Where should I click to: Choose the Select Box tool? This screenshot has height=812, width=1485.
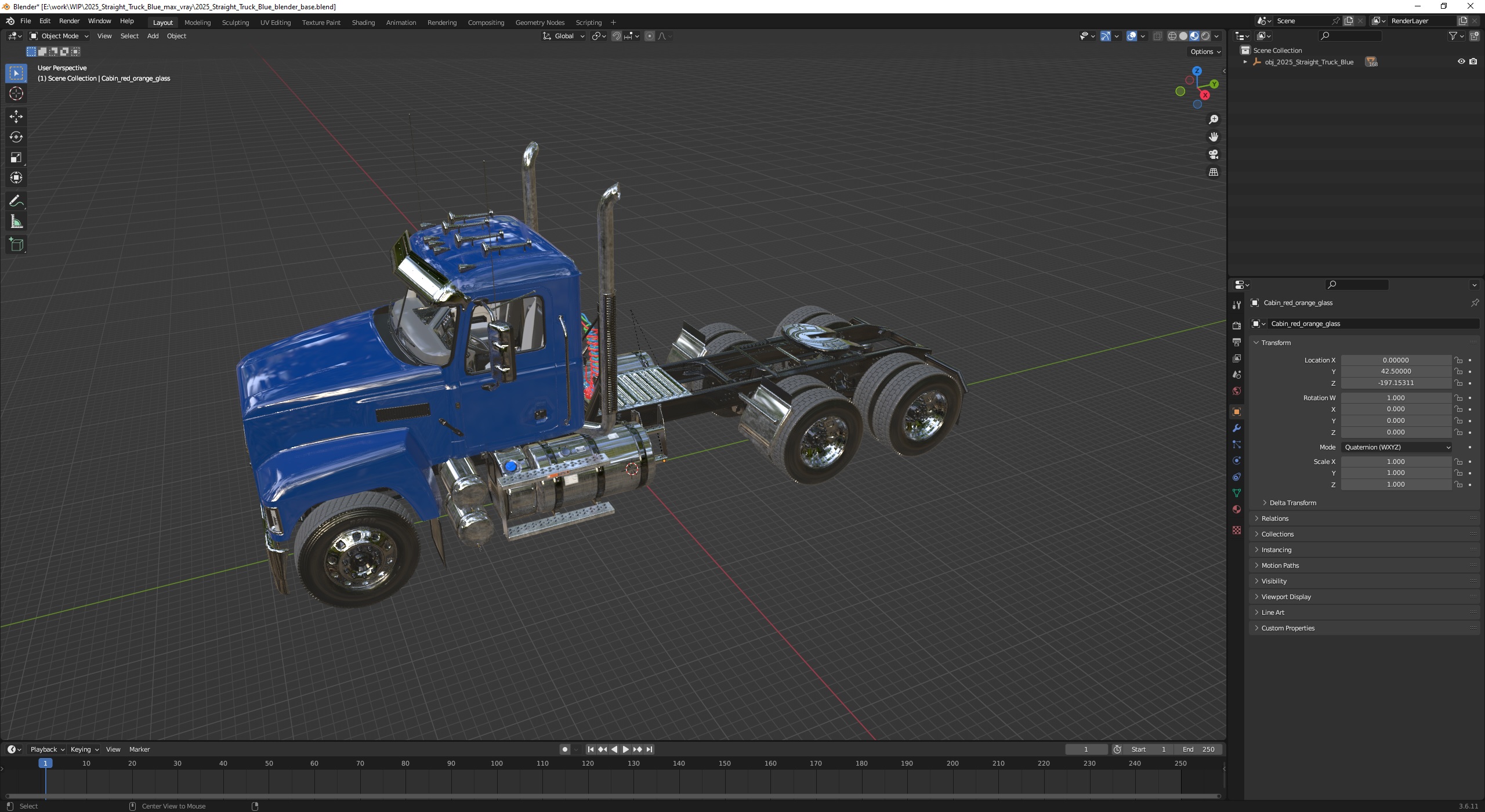(16, 73)
